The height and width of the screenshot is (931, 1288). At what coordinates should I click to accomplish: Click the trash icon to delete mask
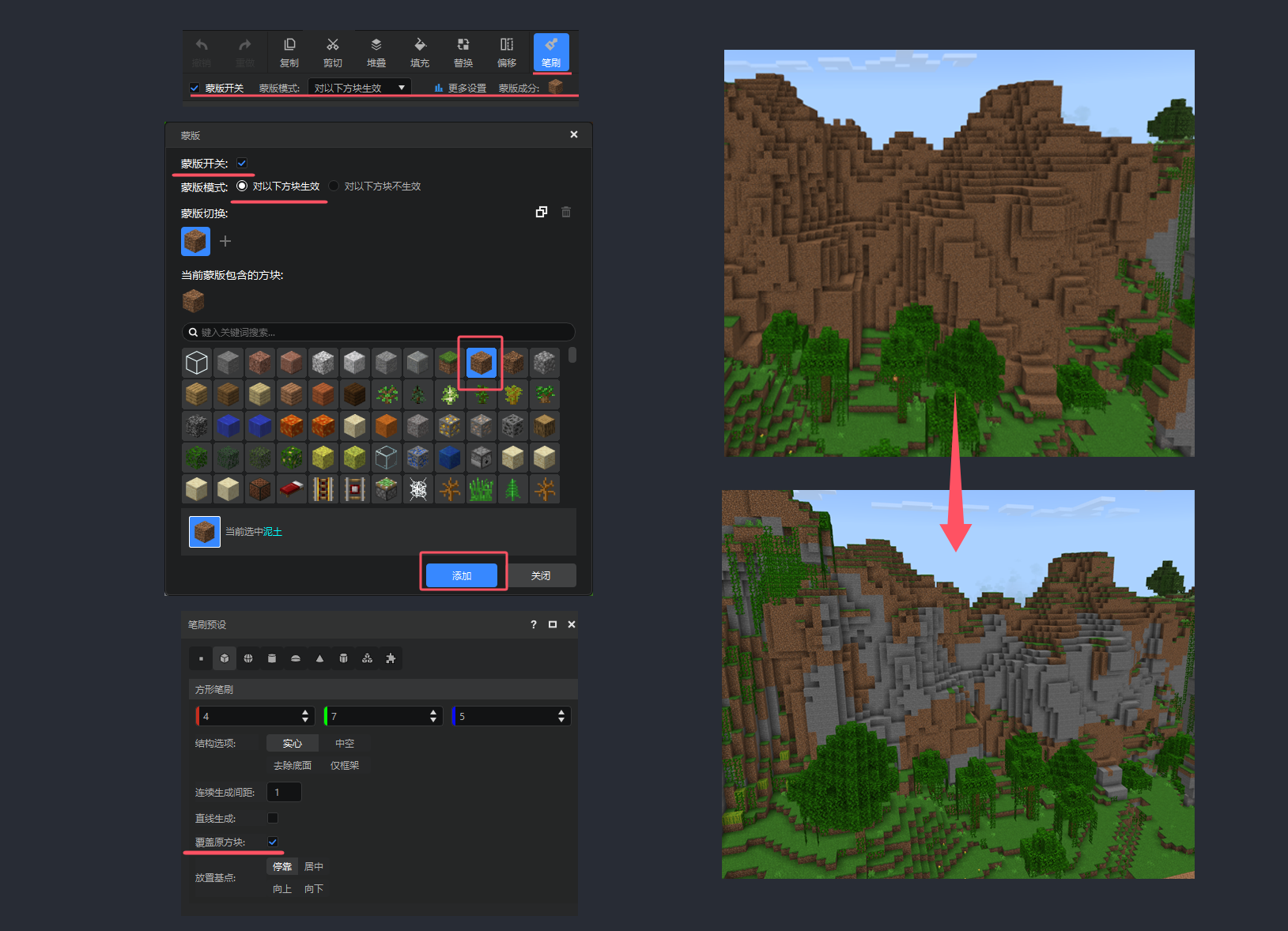566,212
